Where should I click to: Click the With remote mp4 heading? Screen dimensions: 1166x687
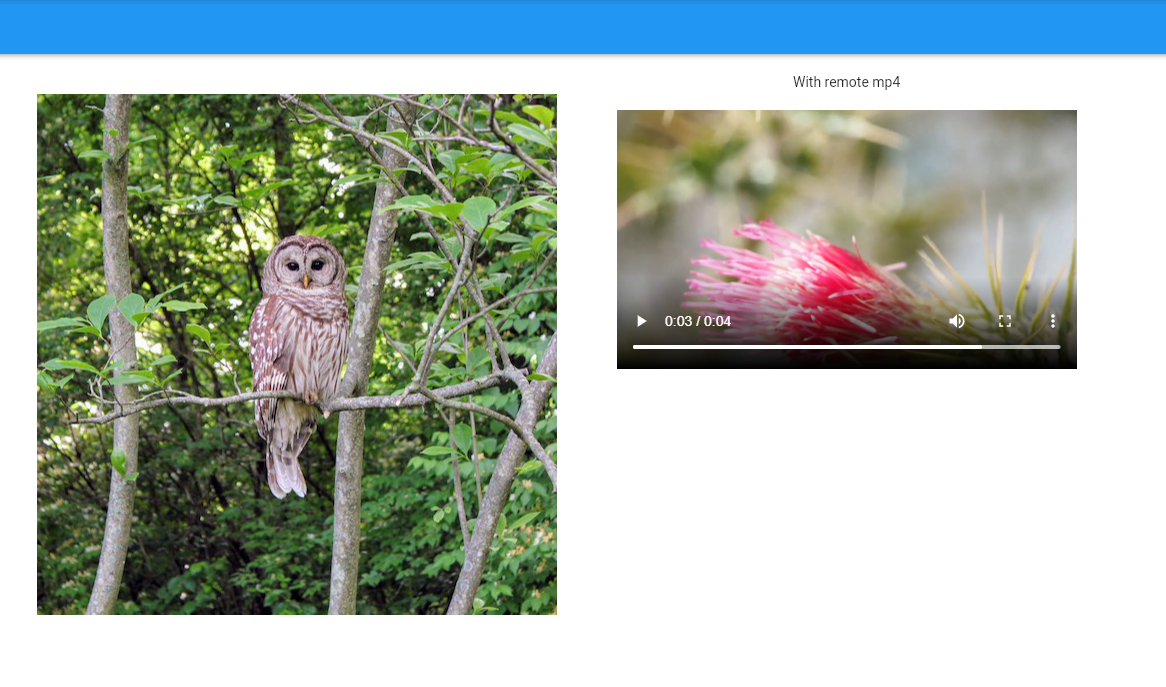pos(847,82)
